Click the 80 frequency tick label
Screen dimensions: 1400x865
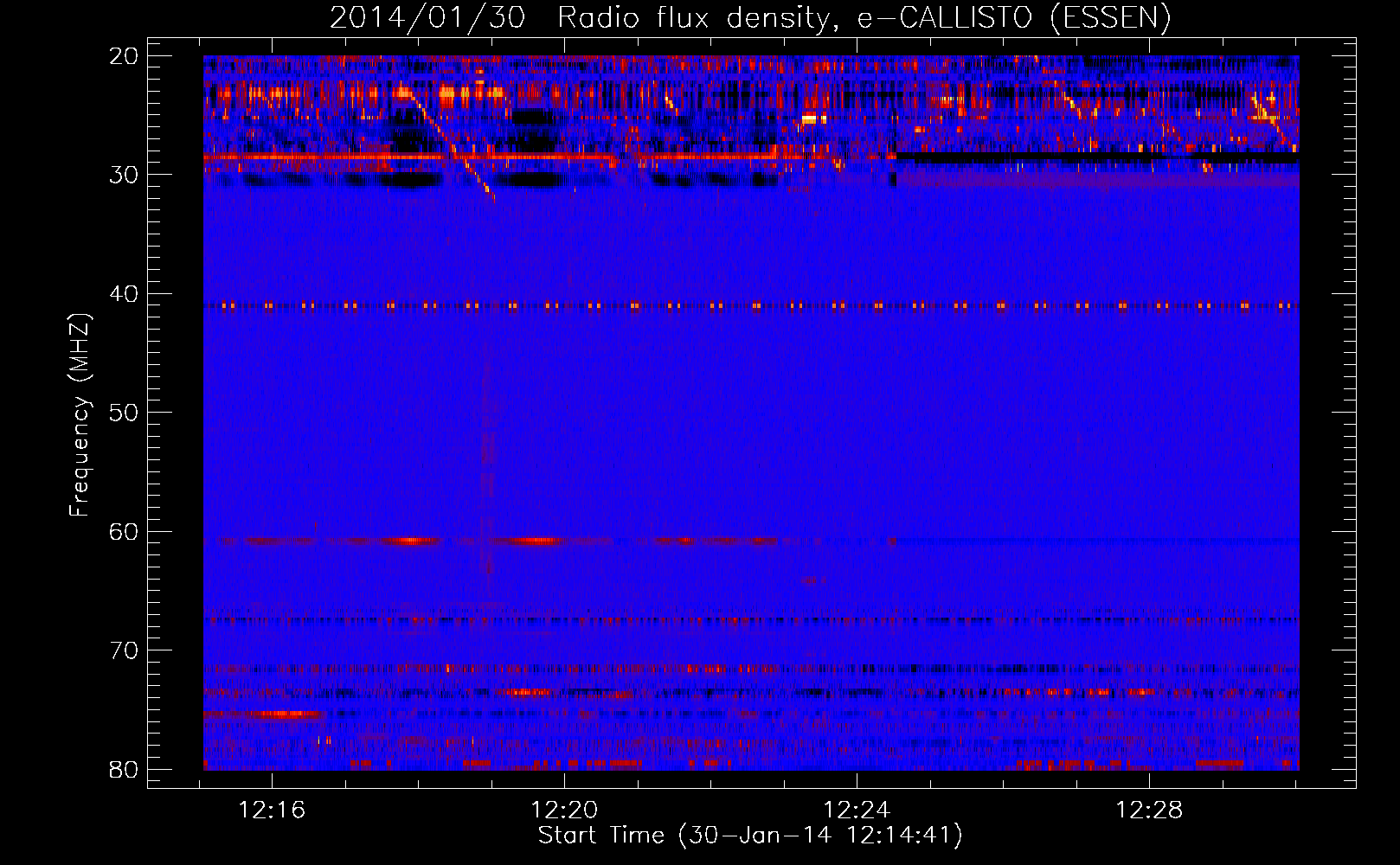125,770
